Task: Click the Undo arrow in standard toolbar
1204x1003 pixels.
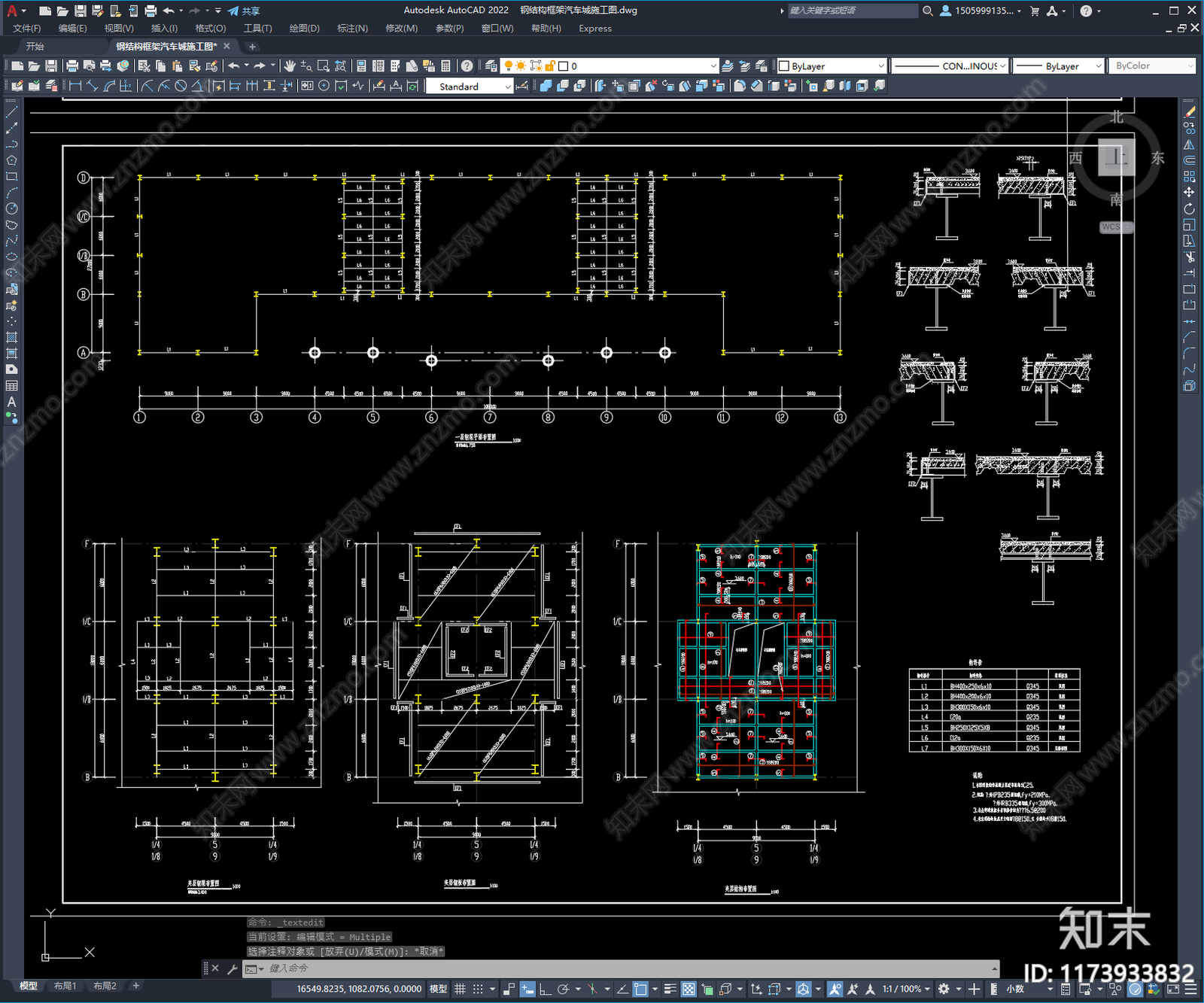Action: pyautogui.click(x=234, y=66)
